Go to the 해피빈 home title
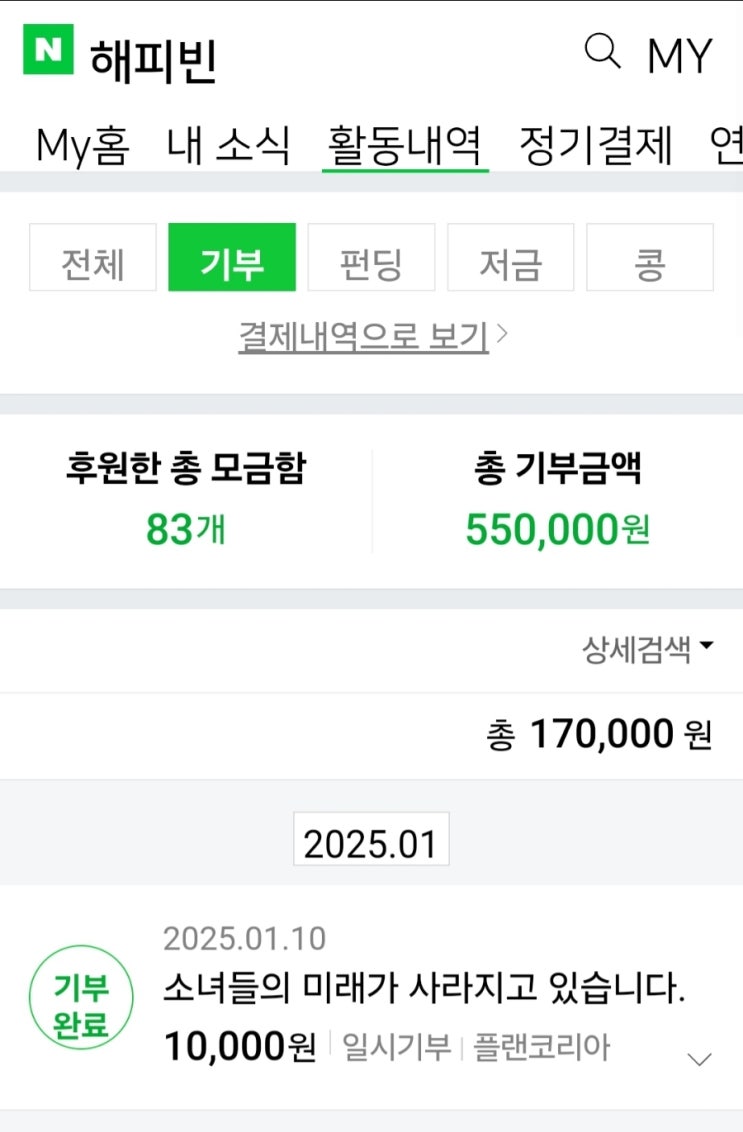 [x=153, y=60]
